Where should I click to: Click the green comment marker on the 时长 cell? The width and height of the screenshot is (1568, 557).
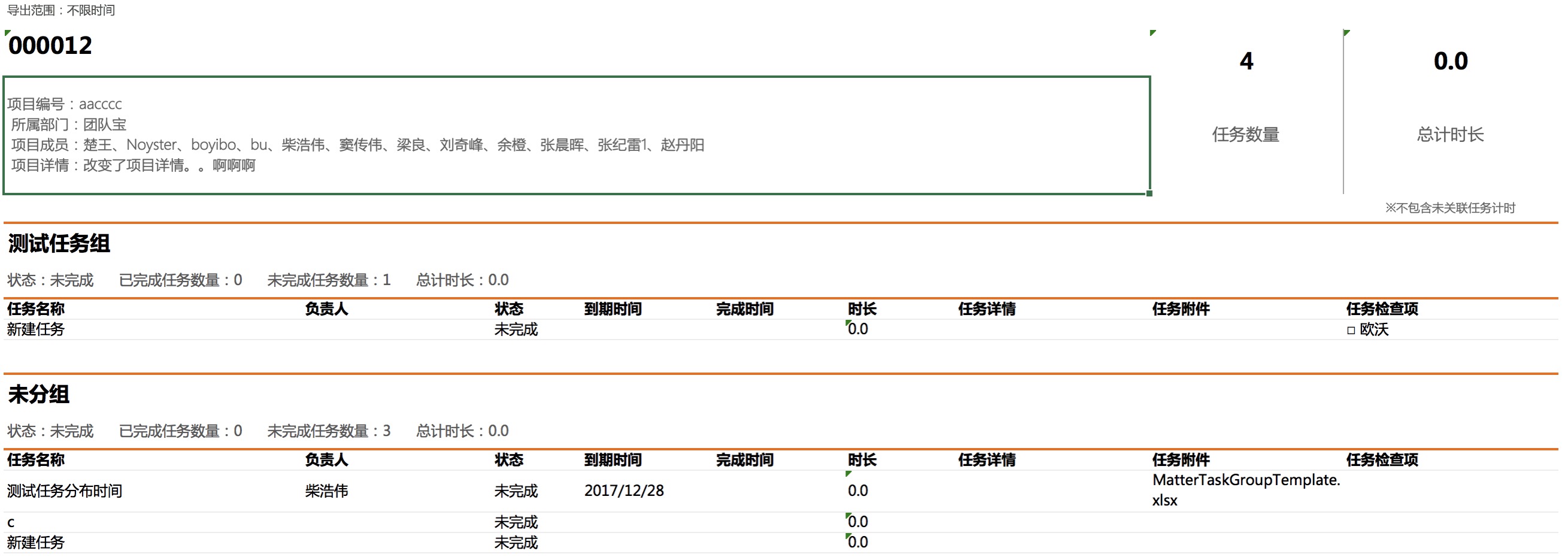coord(850,323)
